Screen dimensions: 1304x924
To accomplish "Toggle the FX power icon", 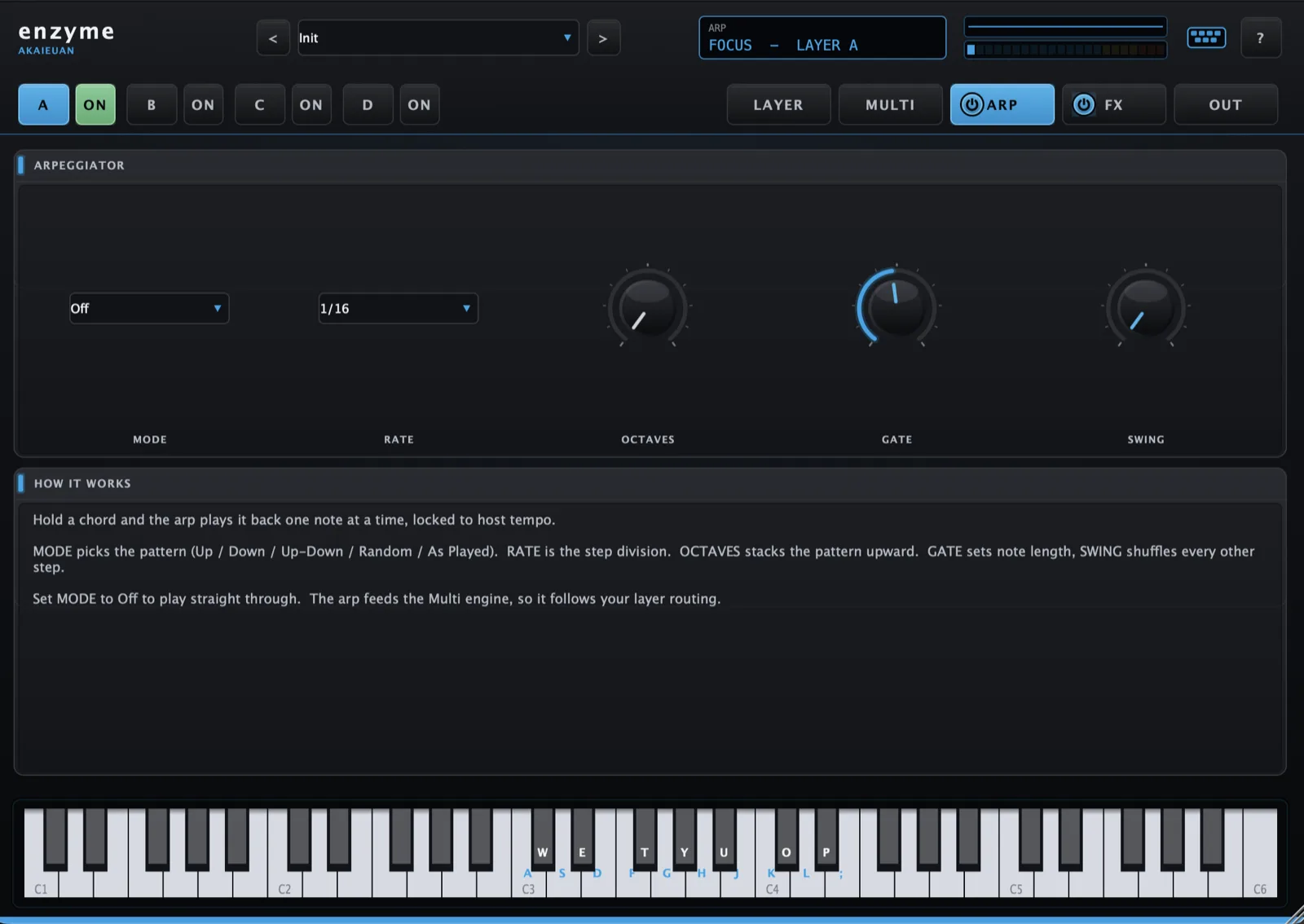I will tap(1083, 104).
